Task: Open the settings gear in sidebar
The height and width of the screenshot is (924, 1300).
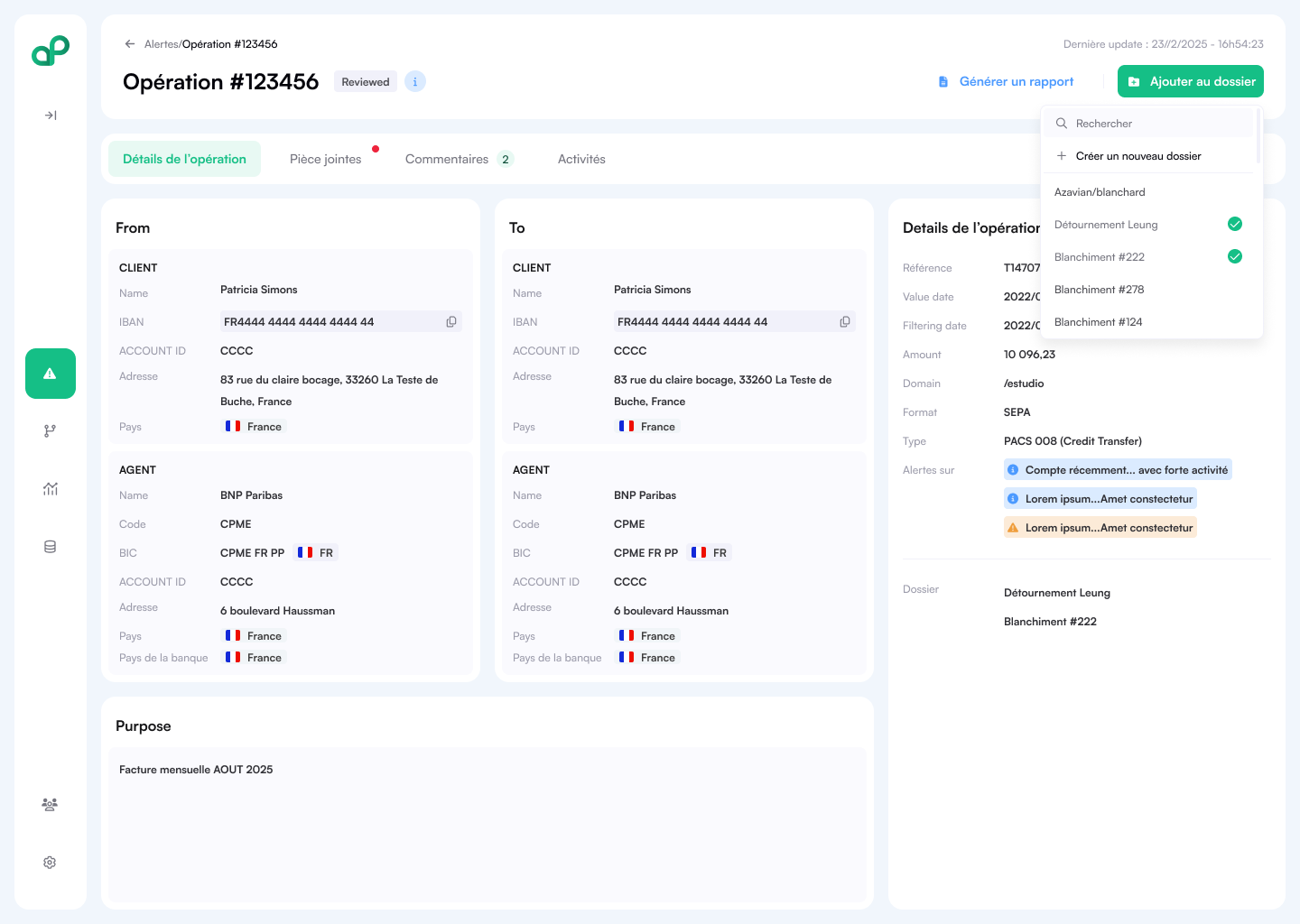Action: pos(51,863)
